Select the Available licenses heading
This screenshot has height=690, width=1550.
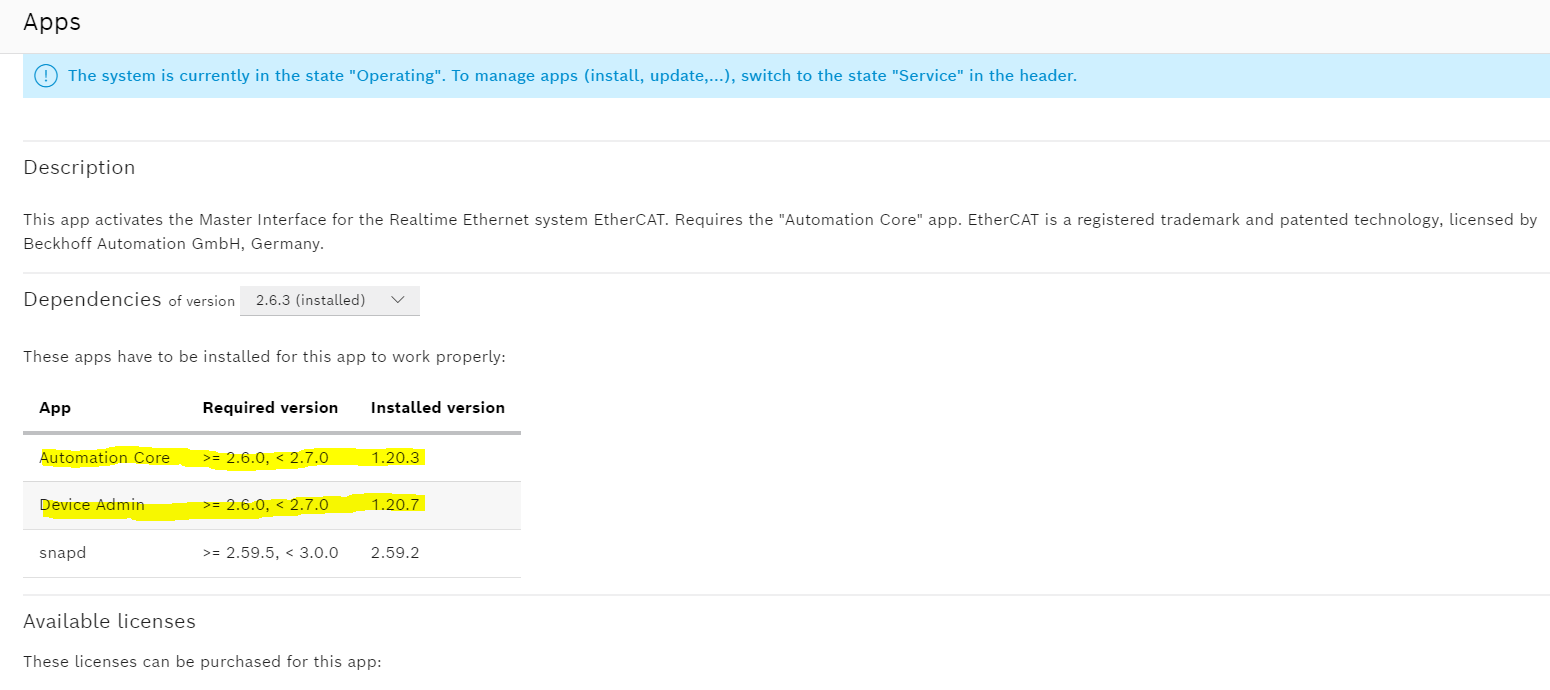109,622
